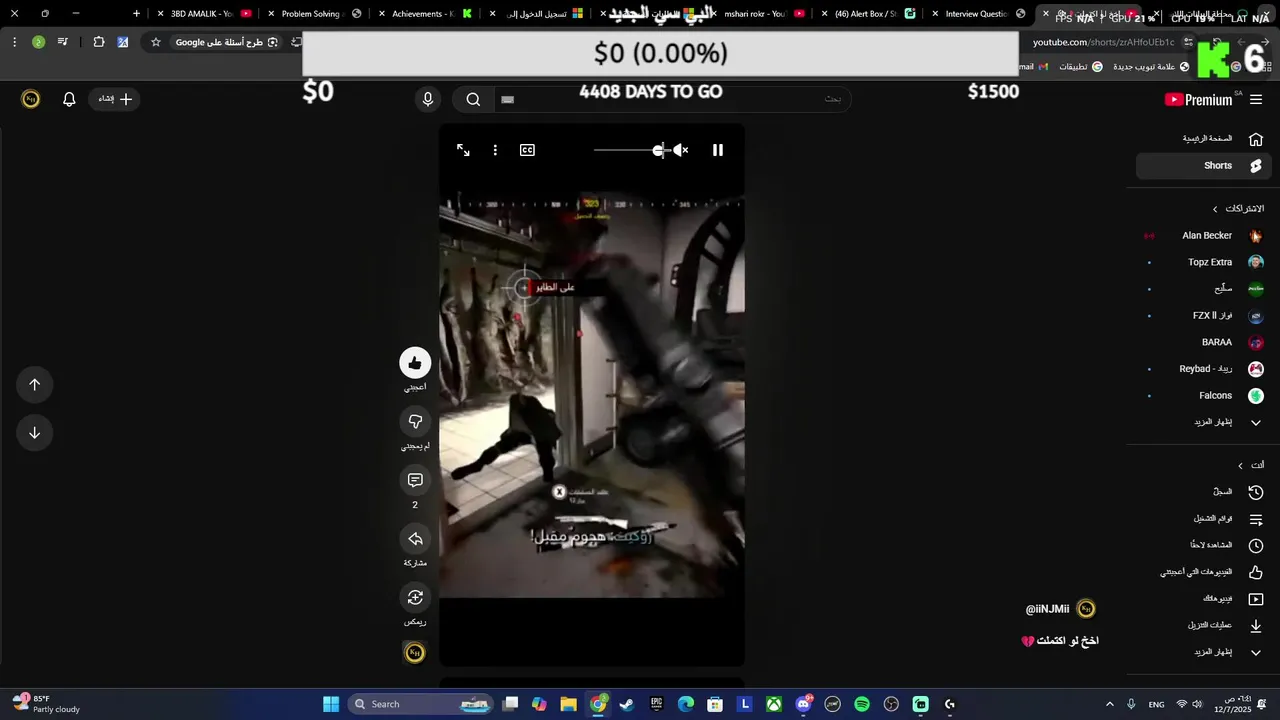Switch to Interview Questions browser tab
Viewport: 1280px width, 720px height.
click(979, 14)
